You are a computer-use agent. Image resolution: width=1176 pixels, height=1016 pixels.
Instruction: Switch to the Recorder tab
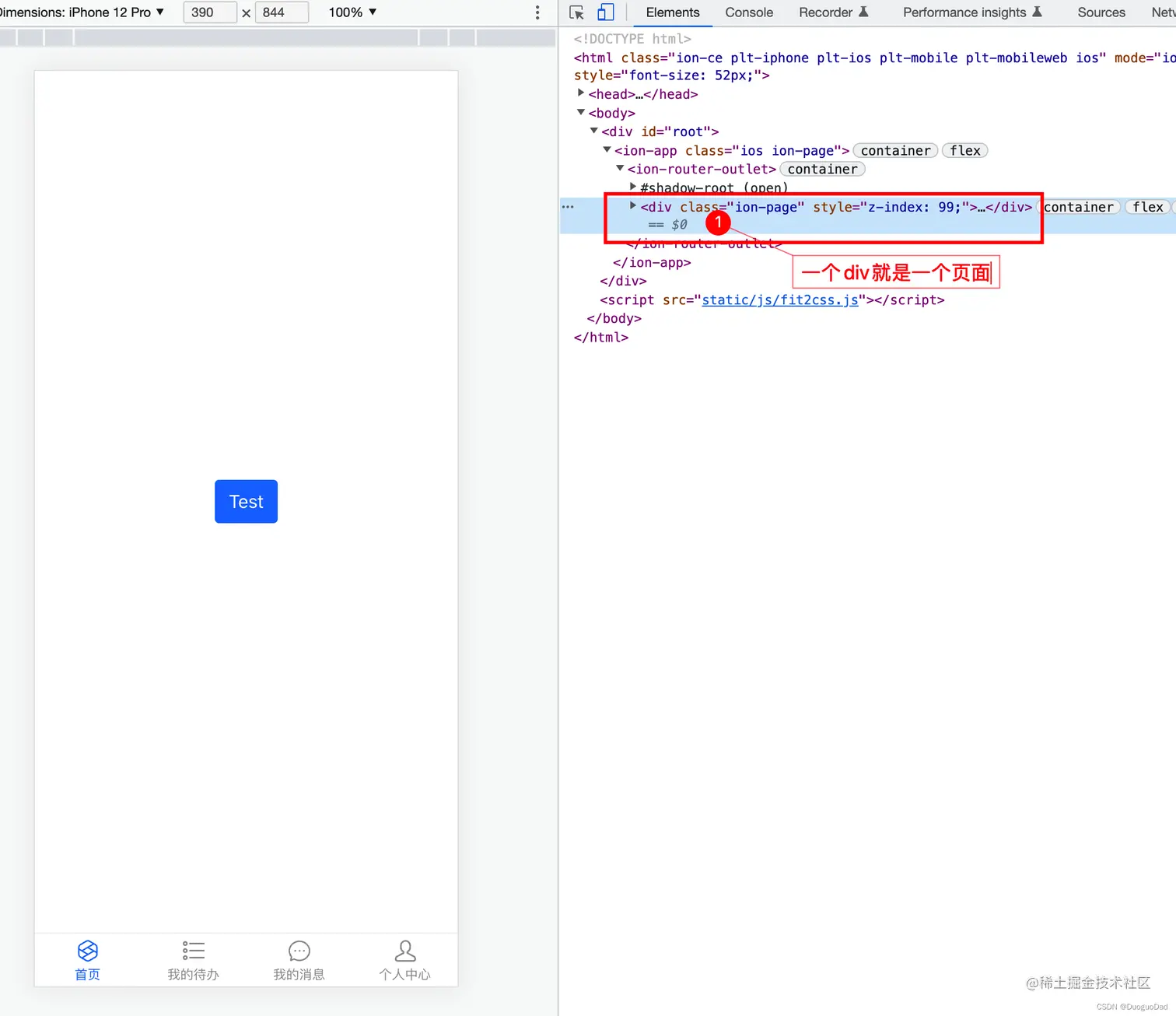coord(834,12)
